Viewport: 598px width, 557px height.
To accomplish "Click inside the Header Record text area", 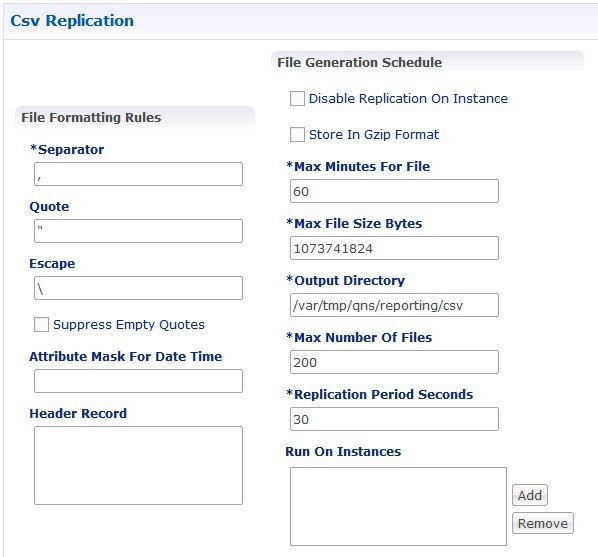I will pos(138,465).
